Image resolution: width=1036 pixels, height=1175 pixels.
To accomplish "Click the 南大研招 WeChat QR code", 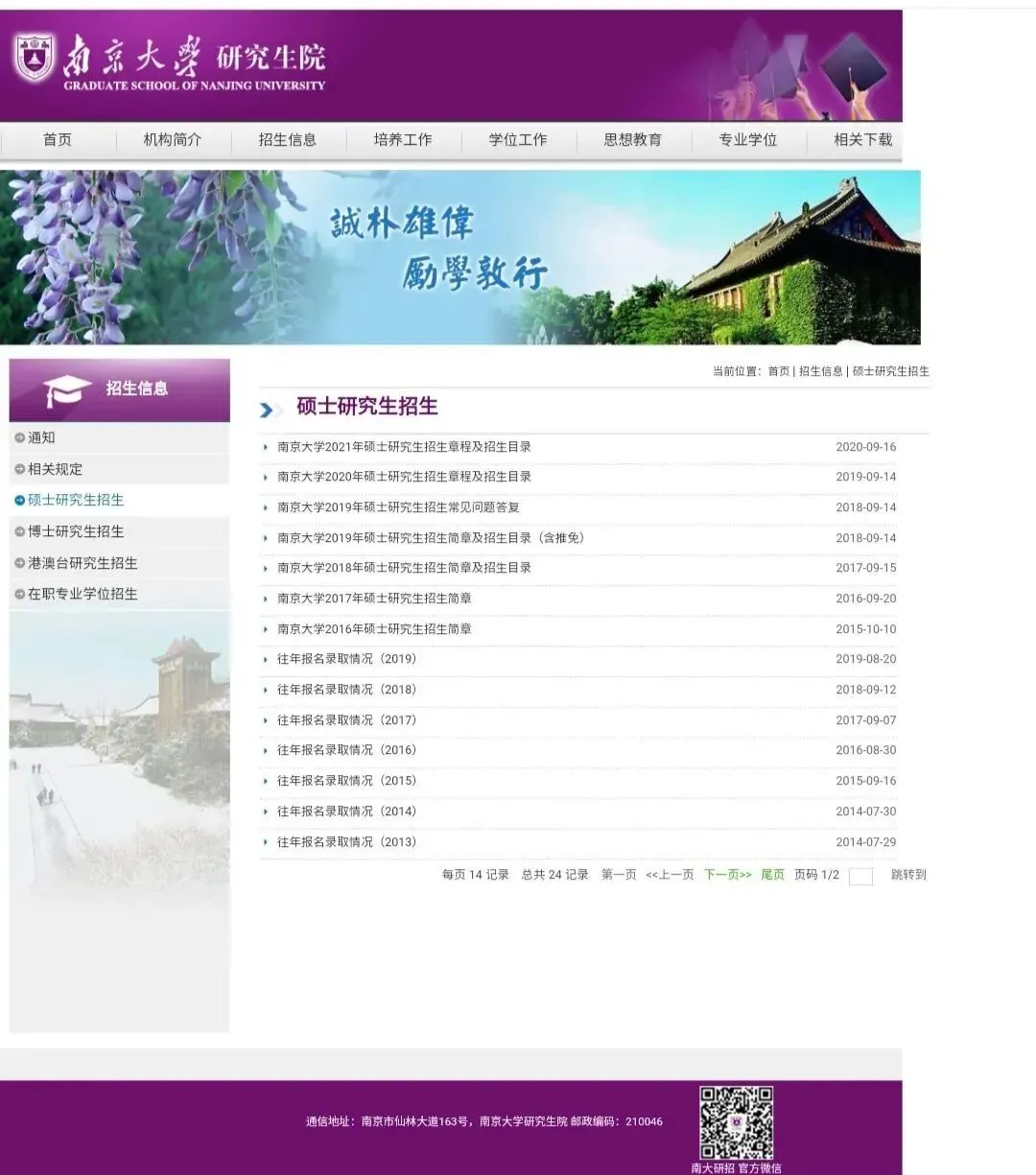I will 736,1123.
